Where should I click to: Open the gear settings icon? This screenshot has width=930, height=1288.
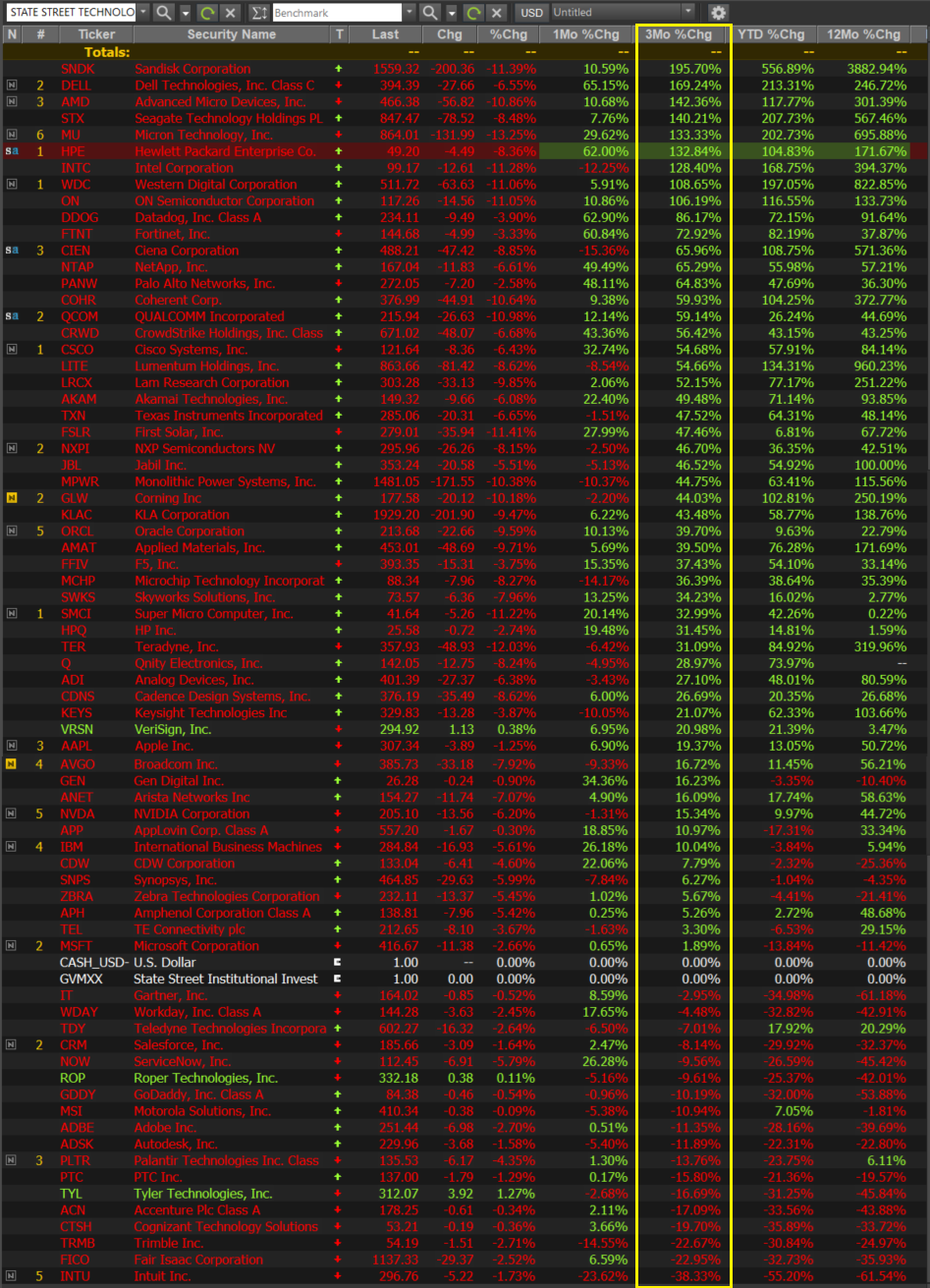pos(719,13)
